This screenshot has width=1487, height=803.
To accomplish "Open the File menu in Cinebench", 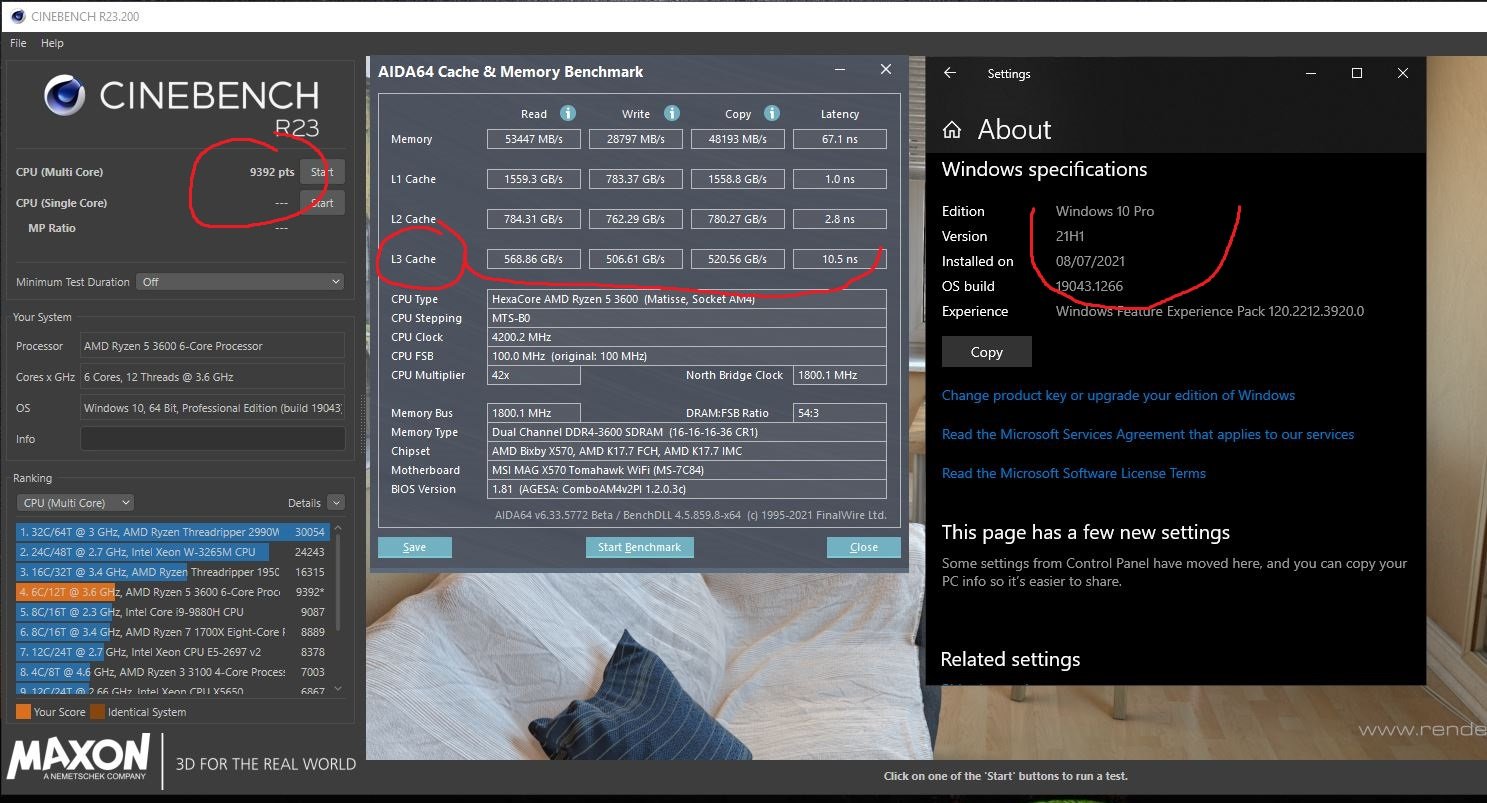I will point(18,43).
